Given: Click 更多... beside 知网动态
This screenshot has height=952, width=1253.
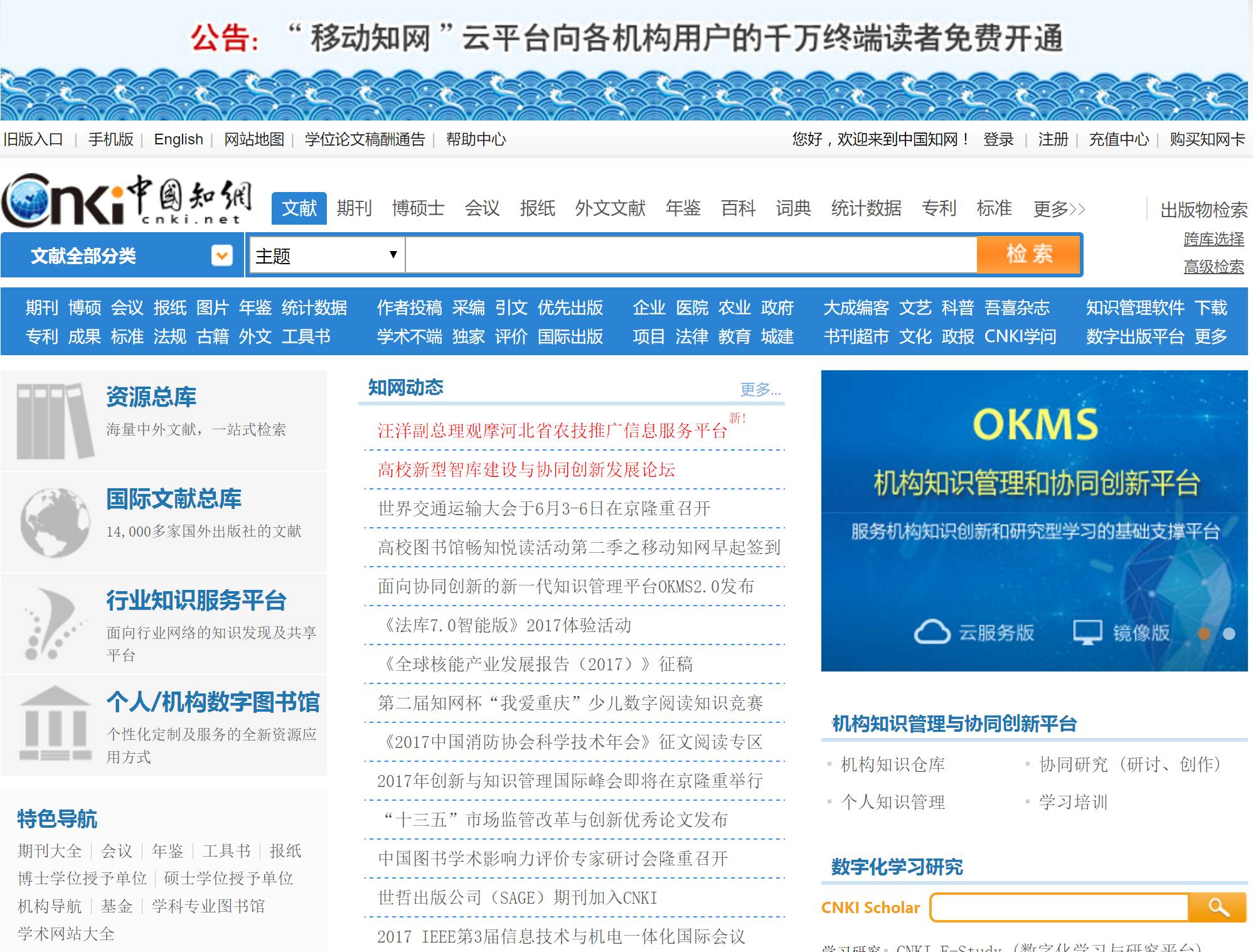Looking at the screenshot, I should 760,390.
